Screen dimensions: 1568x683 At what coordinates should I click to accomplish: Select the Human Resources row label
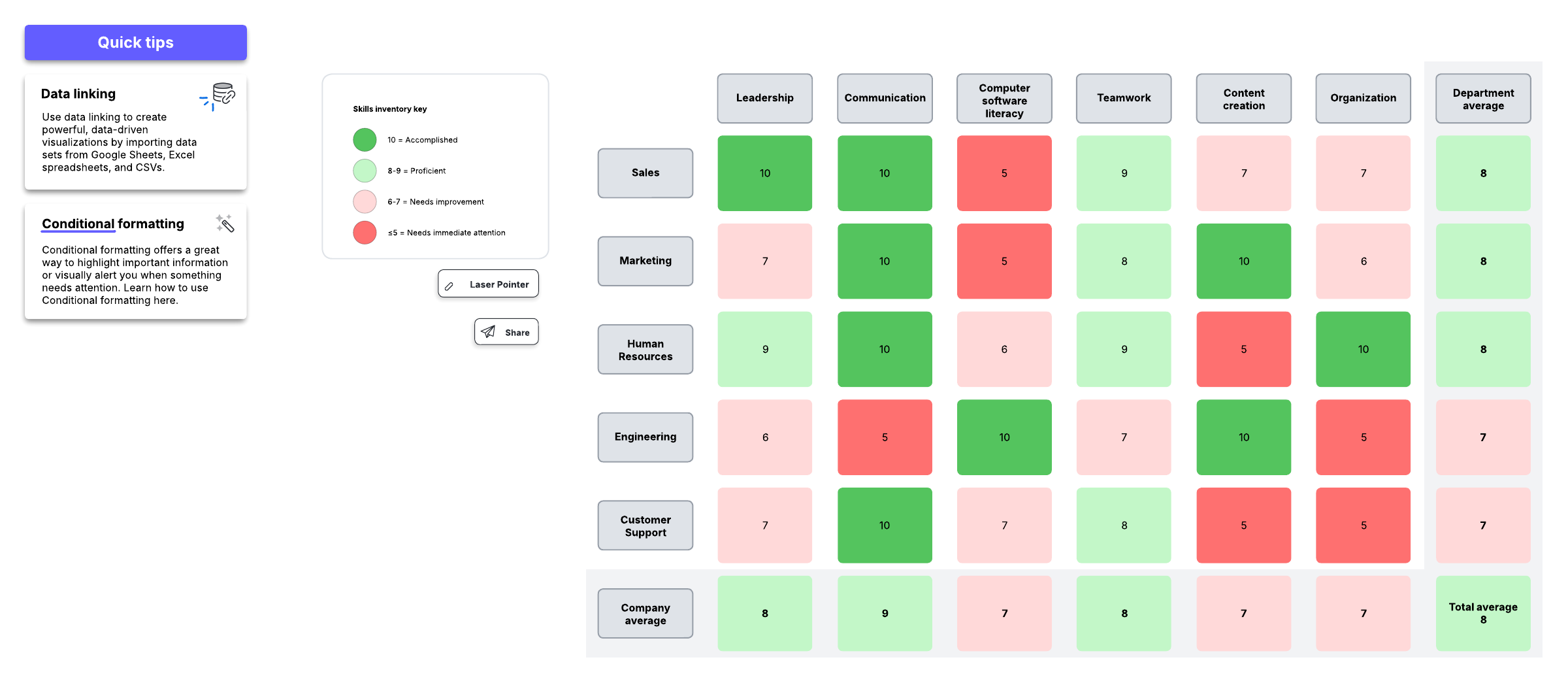point(645,350)
